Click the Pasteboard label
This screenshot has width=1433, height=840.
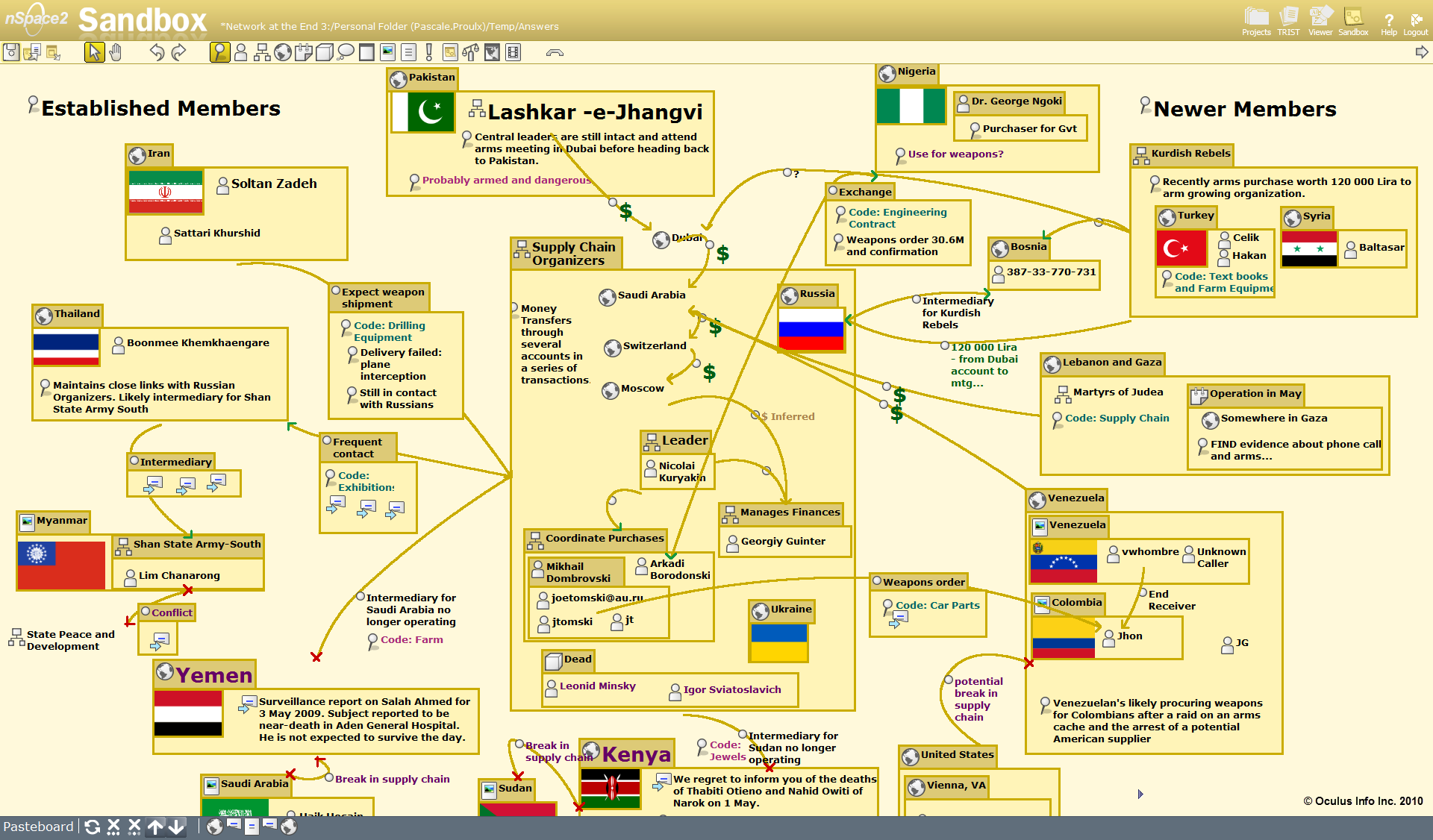point(38,827)
